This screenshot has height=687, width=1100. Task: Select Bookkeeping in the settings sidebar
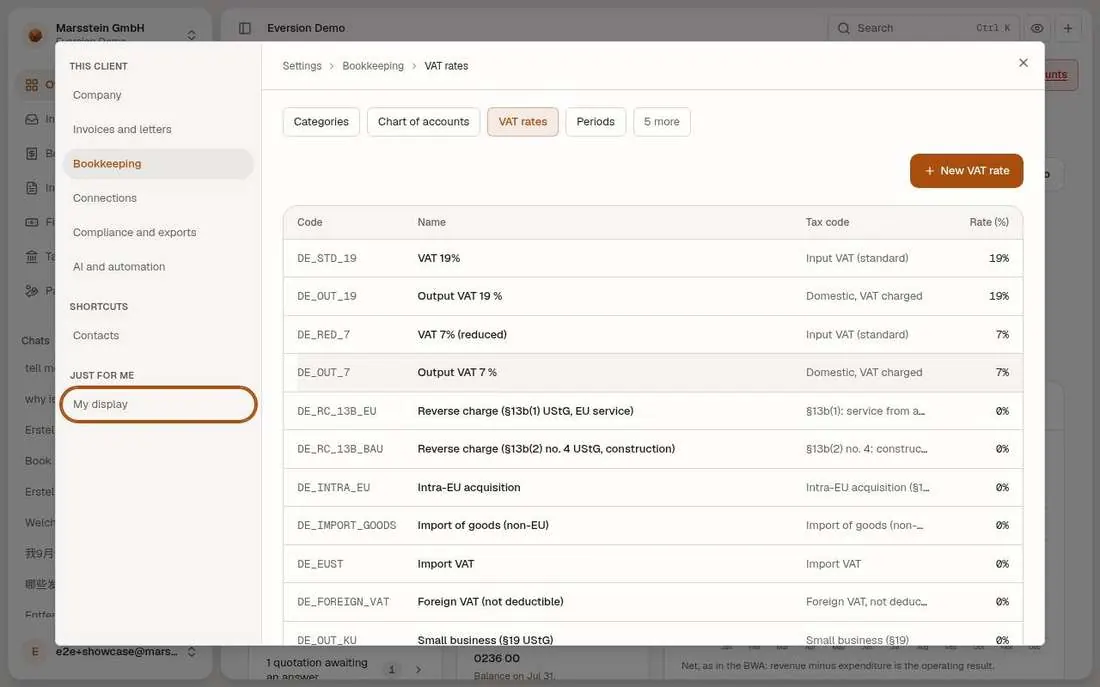coord(158,164)
